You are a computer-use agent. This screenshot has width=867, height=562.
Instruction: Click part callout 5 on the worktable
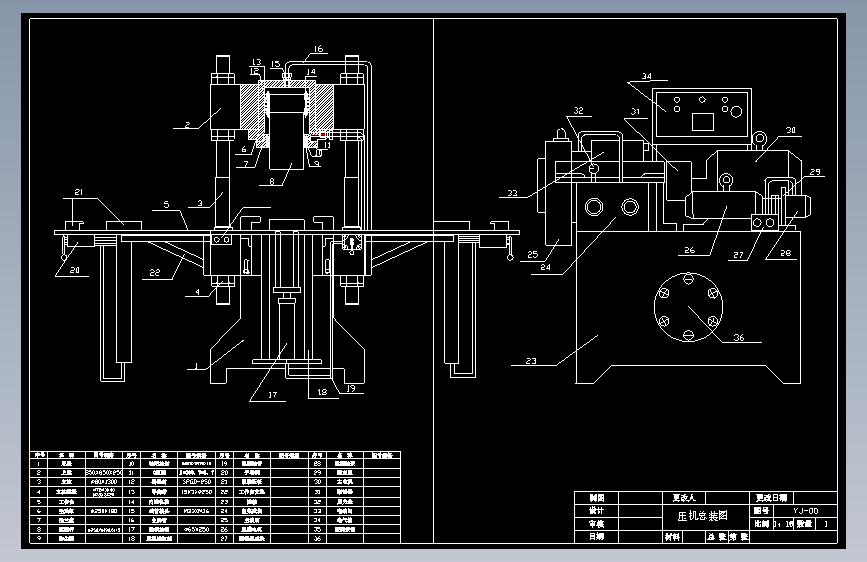[166, 205]
